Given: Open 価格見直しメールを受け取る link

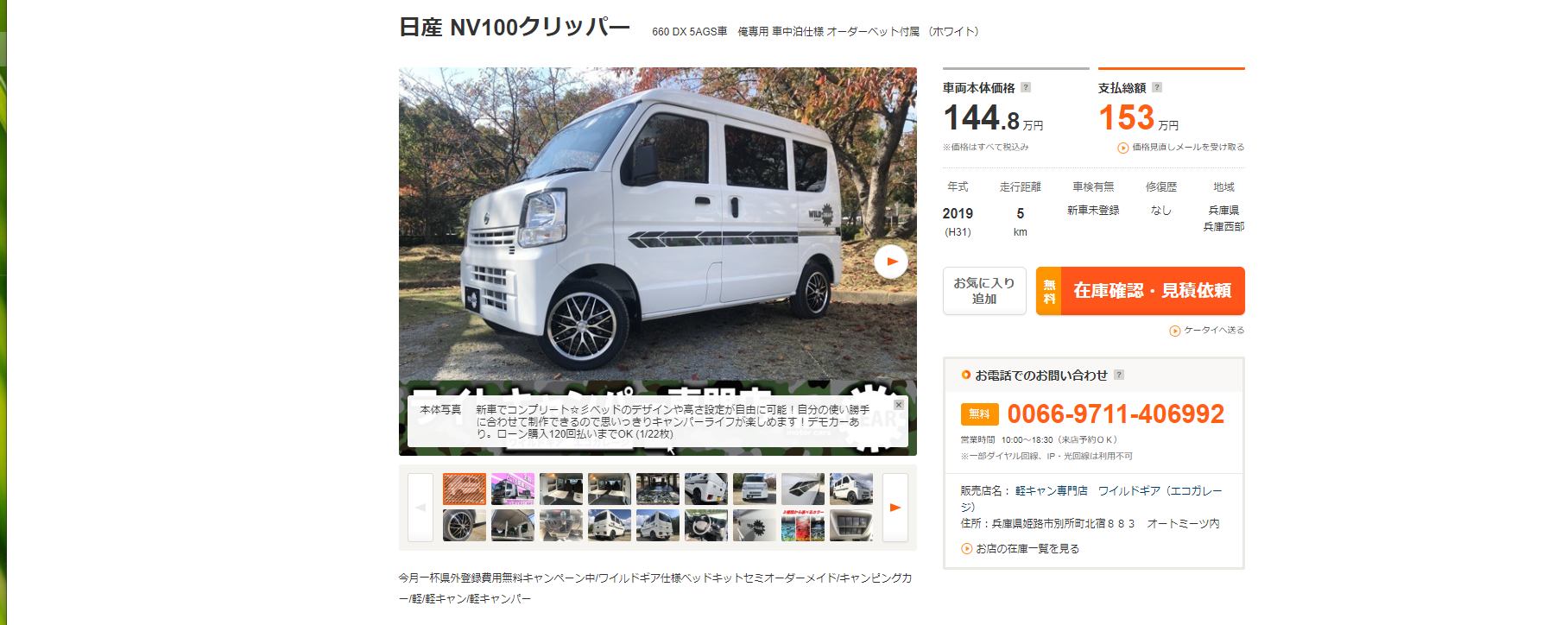Looking at the screenshot, I should coord(1181,148).
